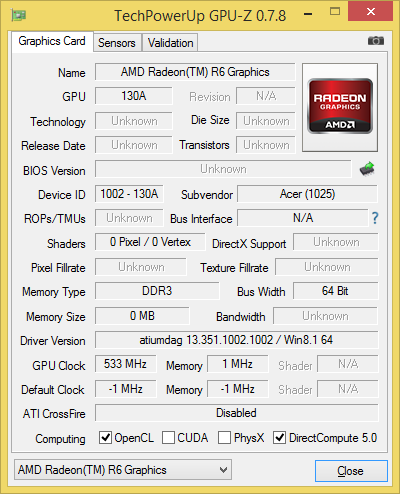Click the Default Clock -1 MHz field
400x494 pixels.
[x=125, y=389]
